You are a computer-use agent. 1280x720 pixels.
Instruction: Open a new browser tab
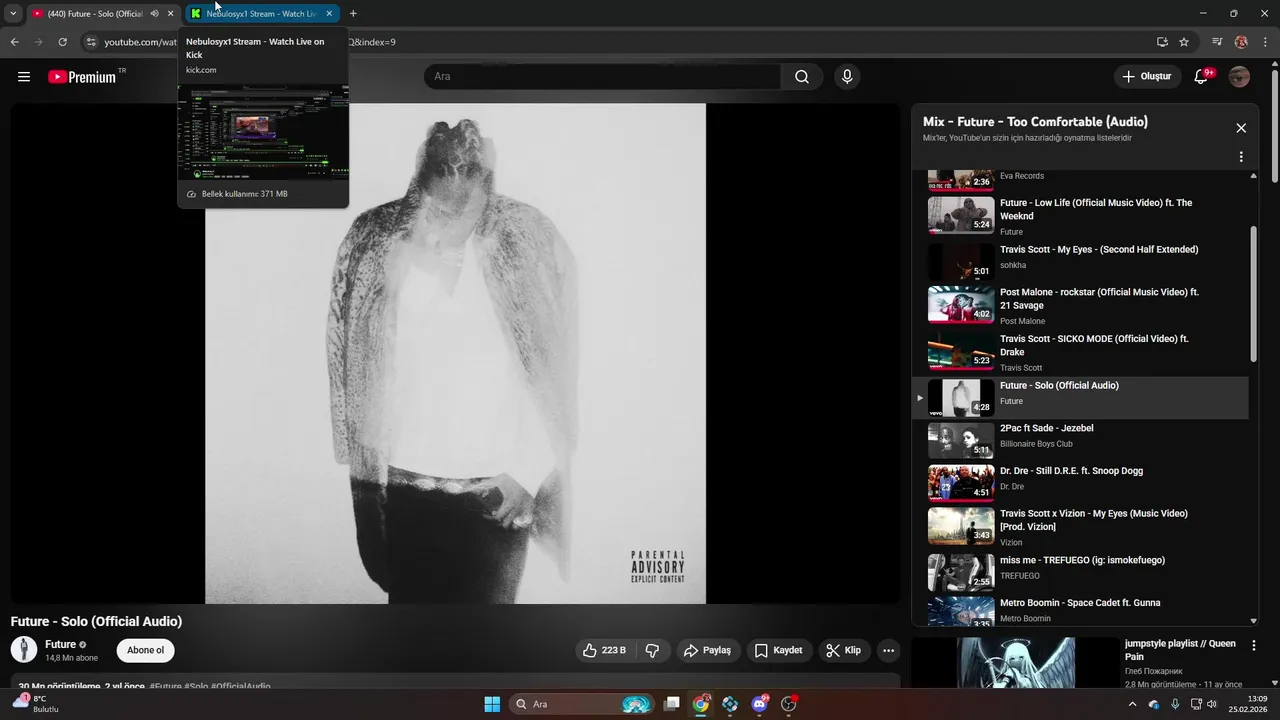coord(353,14)
